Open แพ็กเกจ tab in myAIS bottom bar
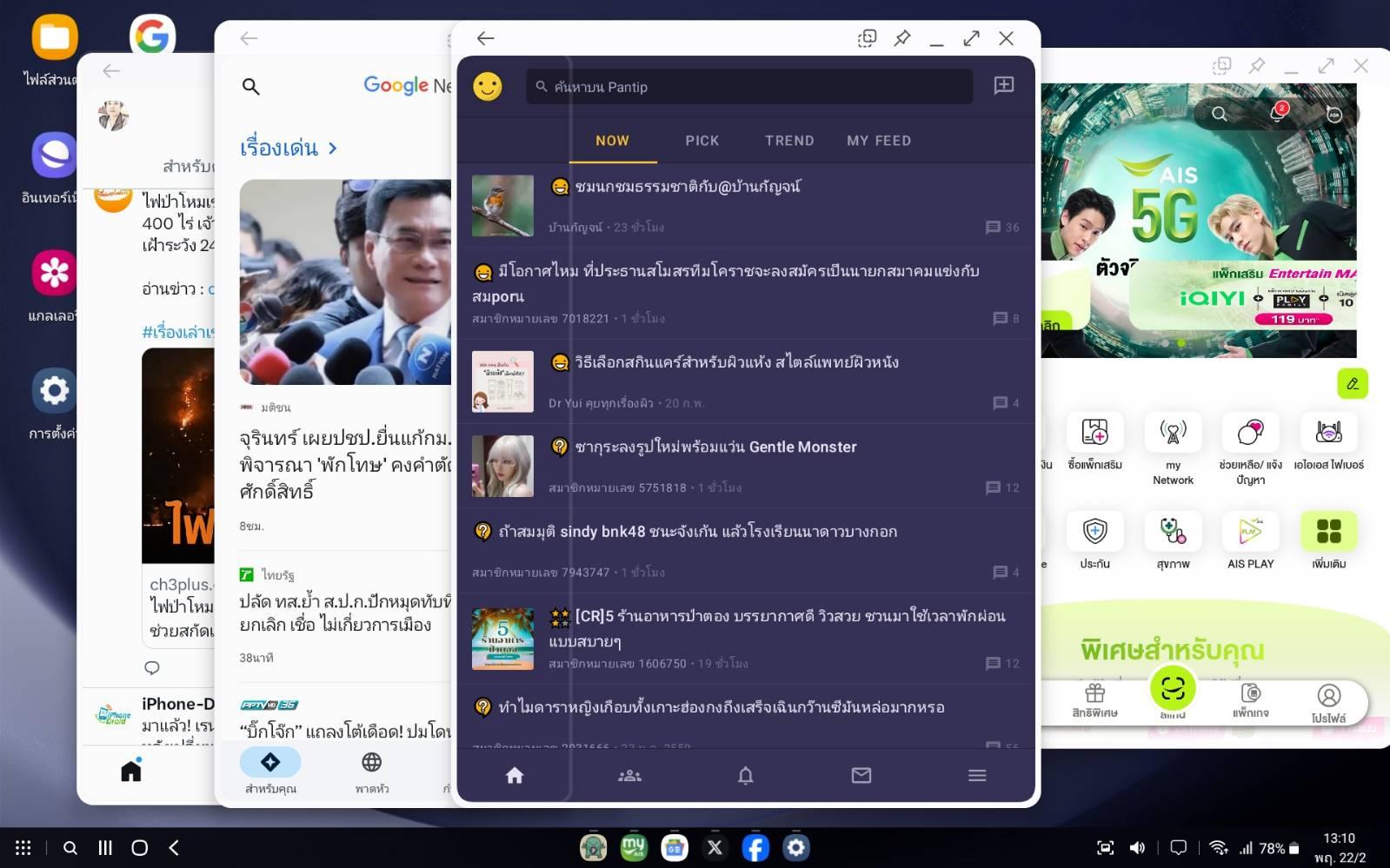 pos(1250,701)
